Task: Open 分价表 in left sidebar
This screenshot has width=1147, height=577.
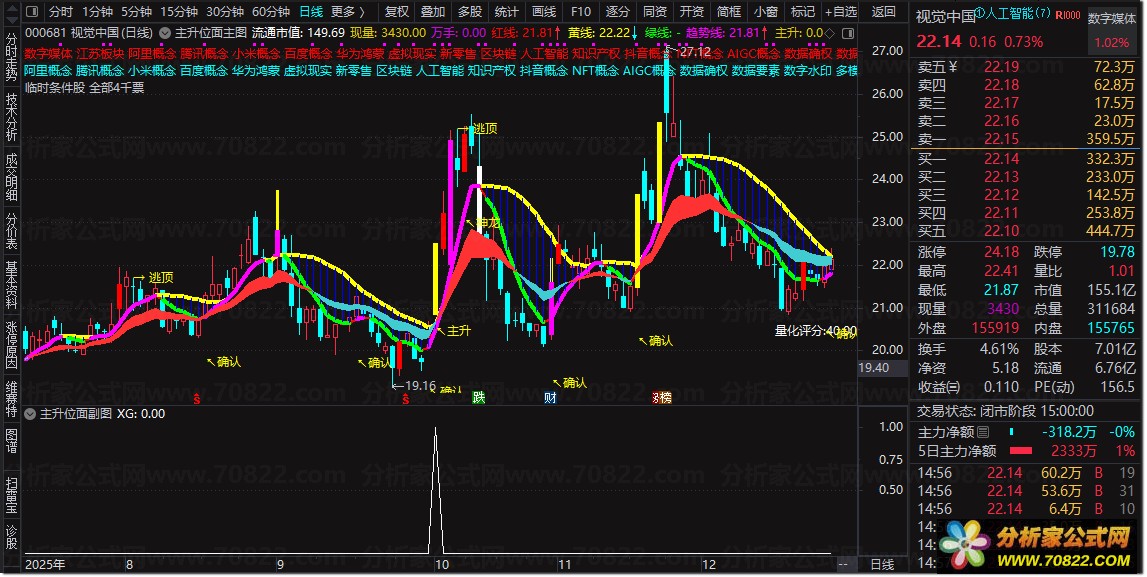Action: [x=12, y=231]
